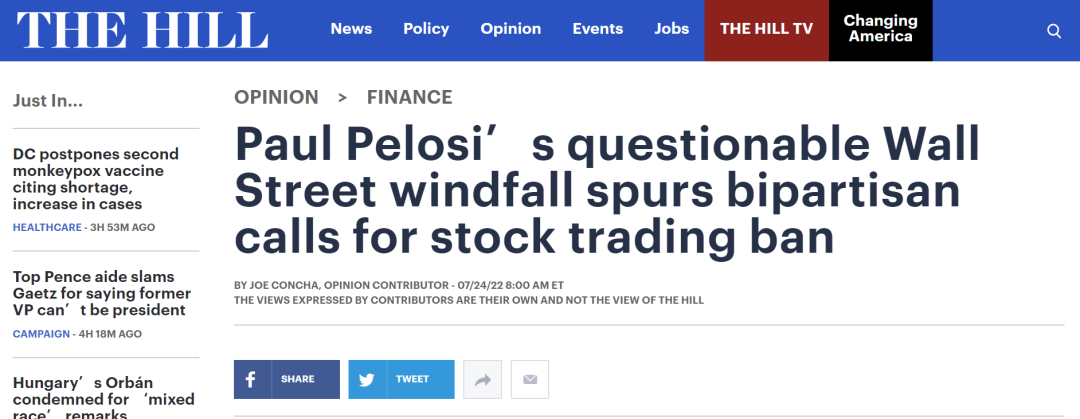This screenshot has width=1080, height=419.
Task: Open the Jobs navigation link
Action: (x=672, y=29)
